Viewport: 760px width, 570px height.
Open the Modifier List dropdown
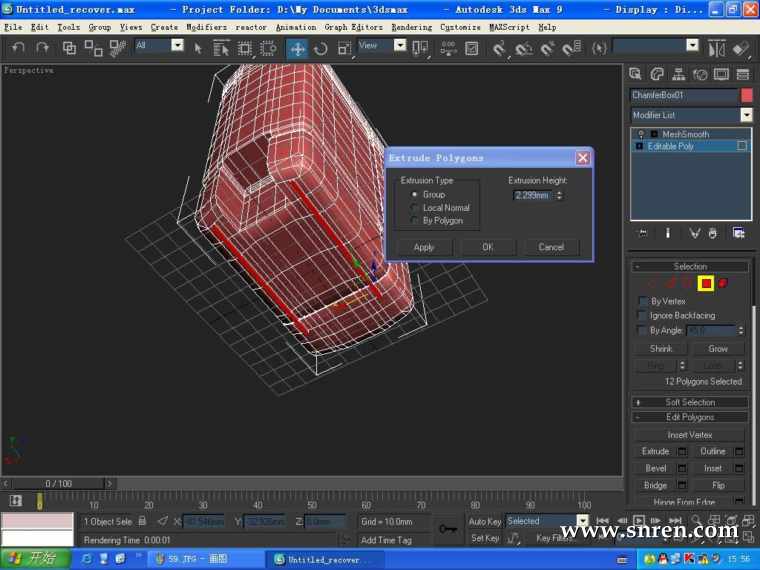745,115
